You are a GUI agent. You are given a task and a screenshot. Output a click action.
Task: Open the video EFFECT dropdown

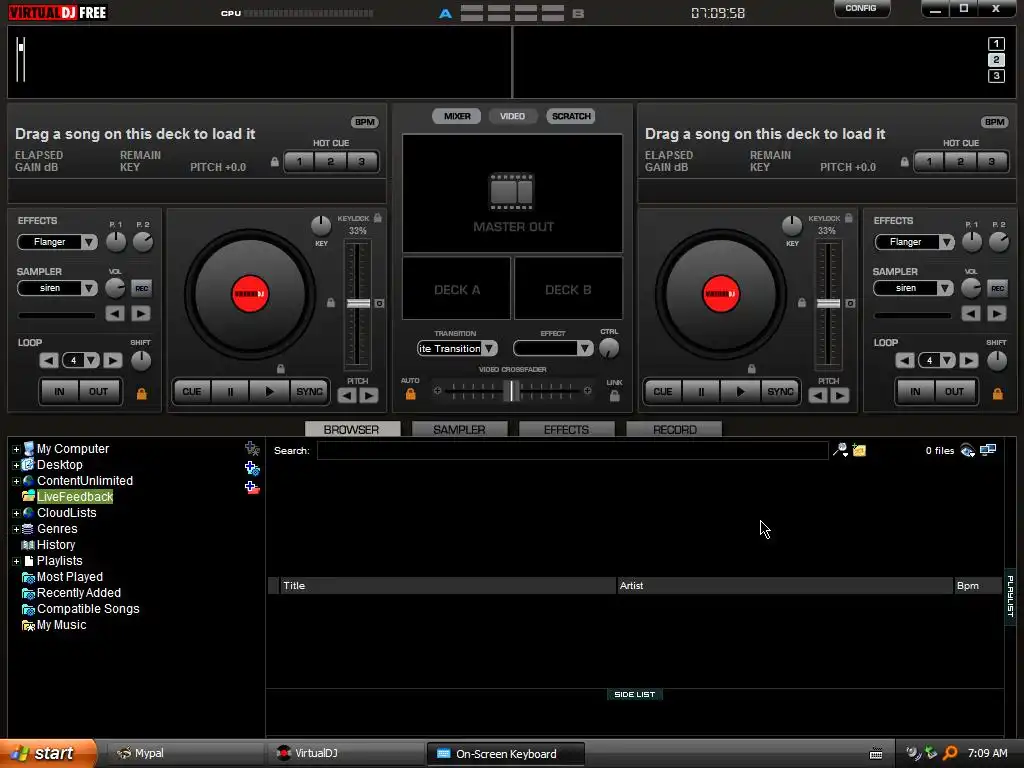584,349
